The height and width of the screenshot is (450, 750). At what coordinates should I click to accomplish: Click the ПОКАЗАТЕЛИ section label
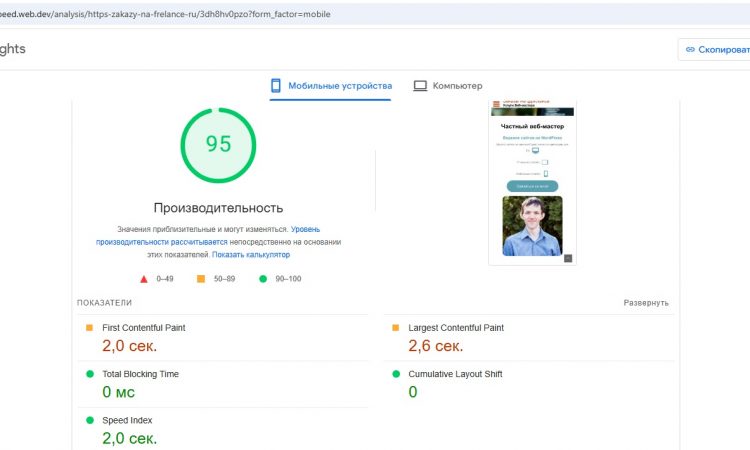point(104,303)
